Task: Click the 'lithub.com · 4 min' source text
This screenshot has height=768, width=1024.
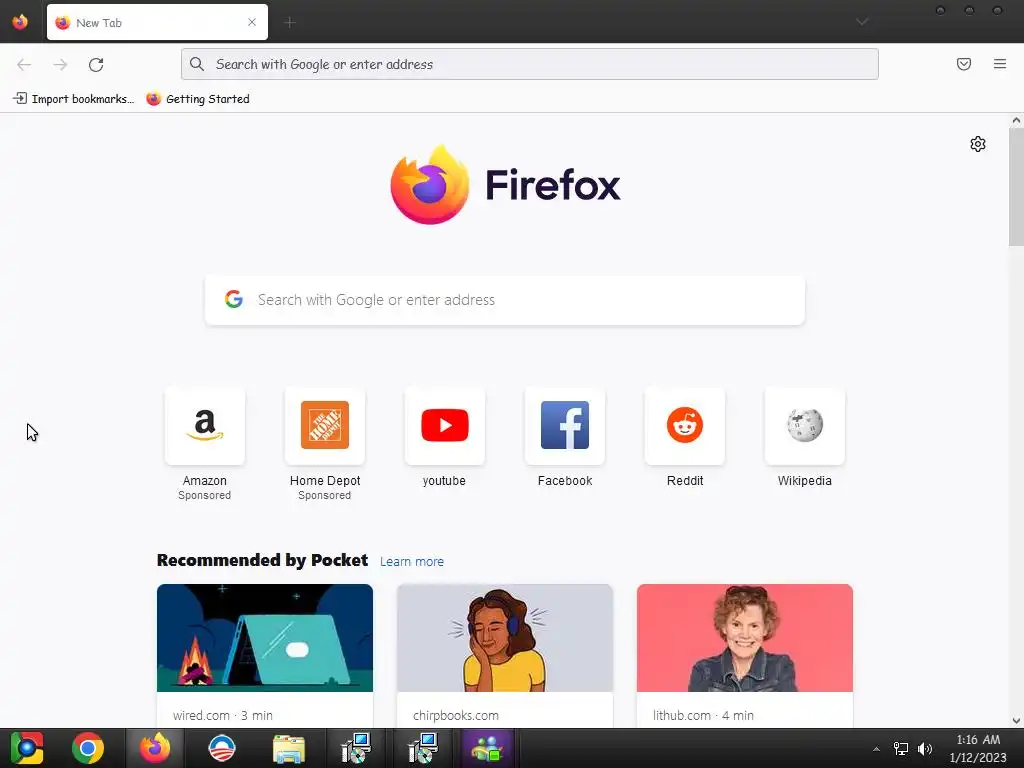Action: point(703,715)
